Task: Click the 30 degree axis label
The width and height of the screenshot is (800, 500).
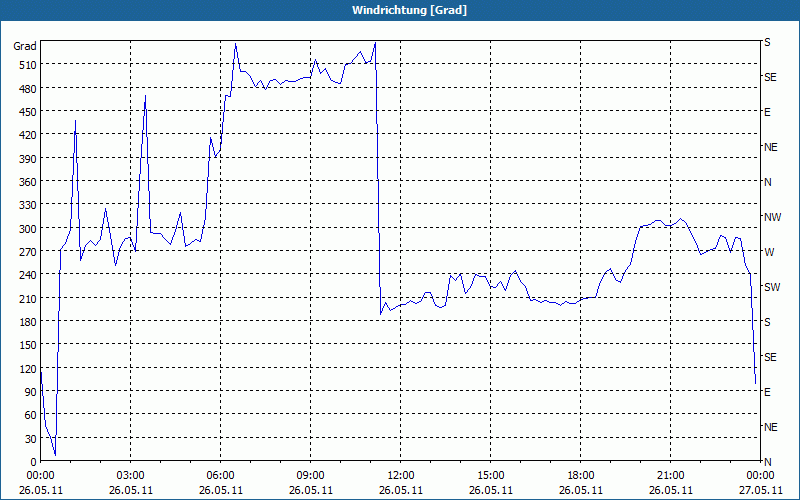Action: coord(31,438)
